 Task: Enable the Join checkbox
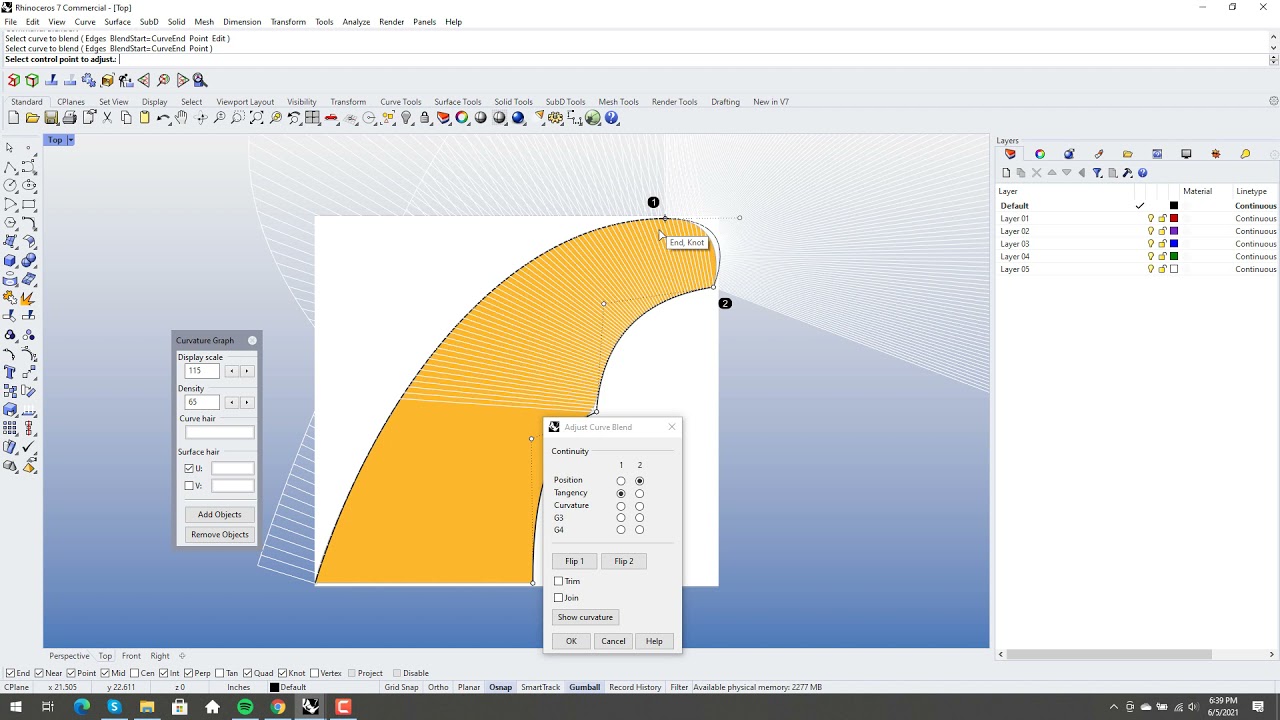click(x=558, y=598)
